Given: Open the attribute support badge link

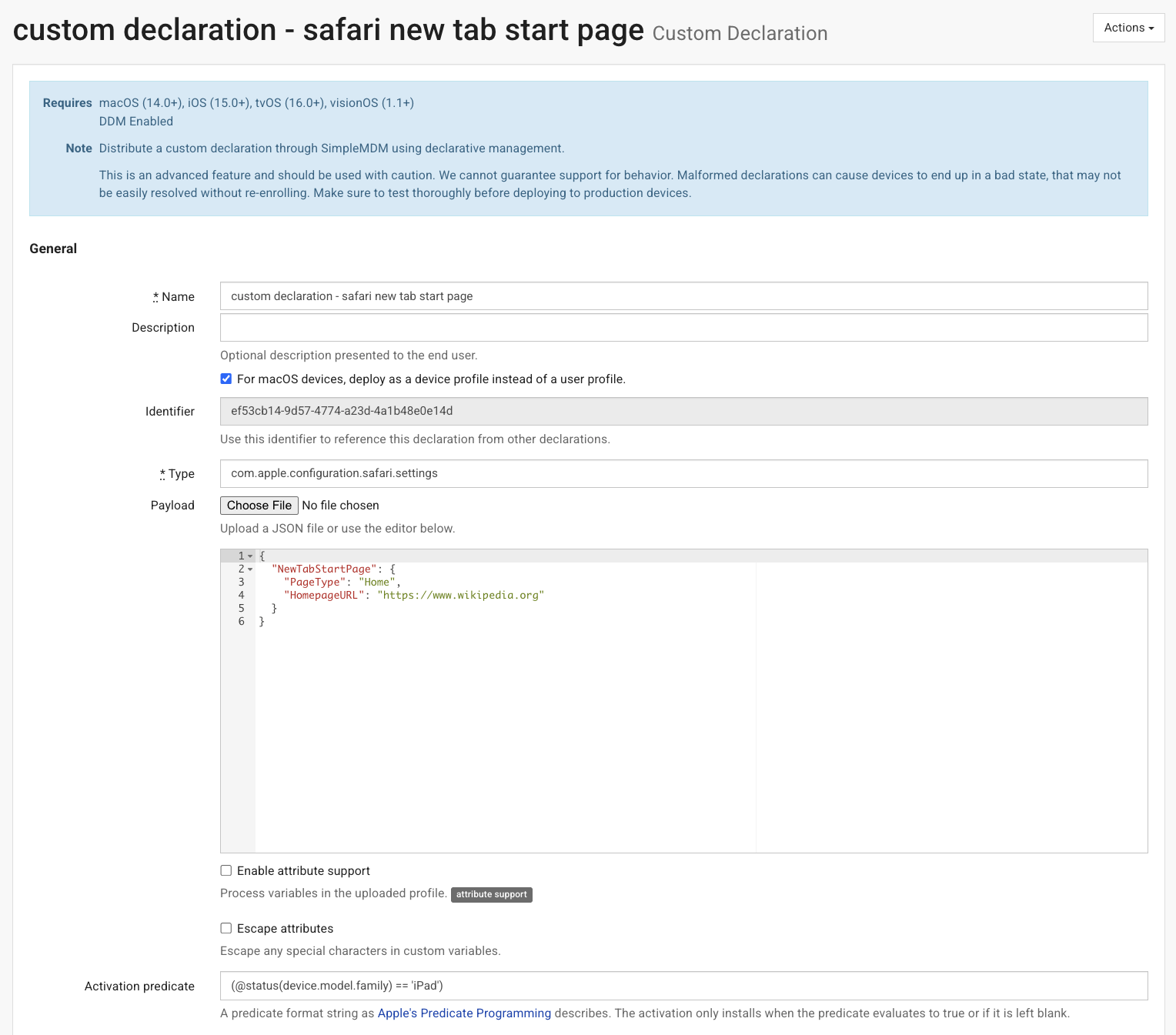Looking at the screenshot, I should tap(492, 894).
